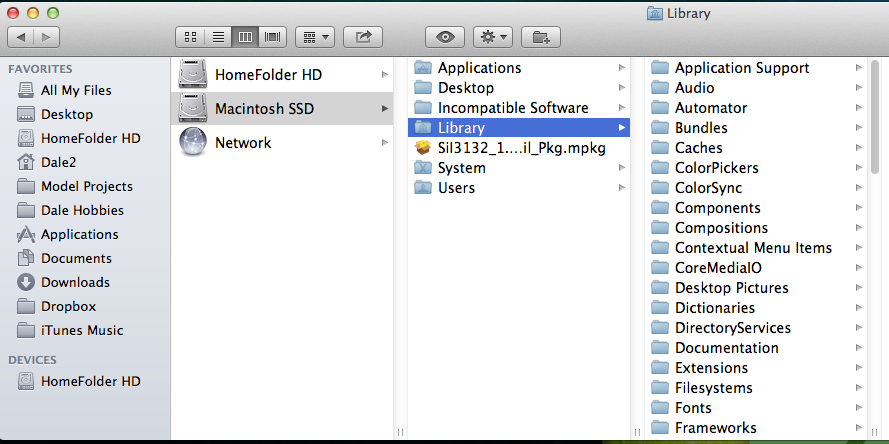889x444 pixels.
Task: Go back with the left arrow button
Action: point(20,37)
